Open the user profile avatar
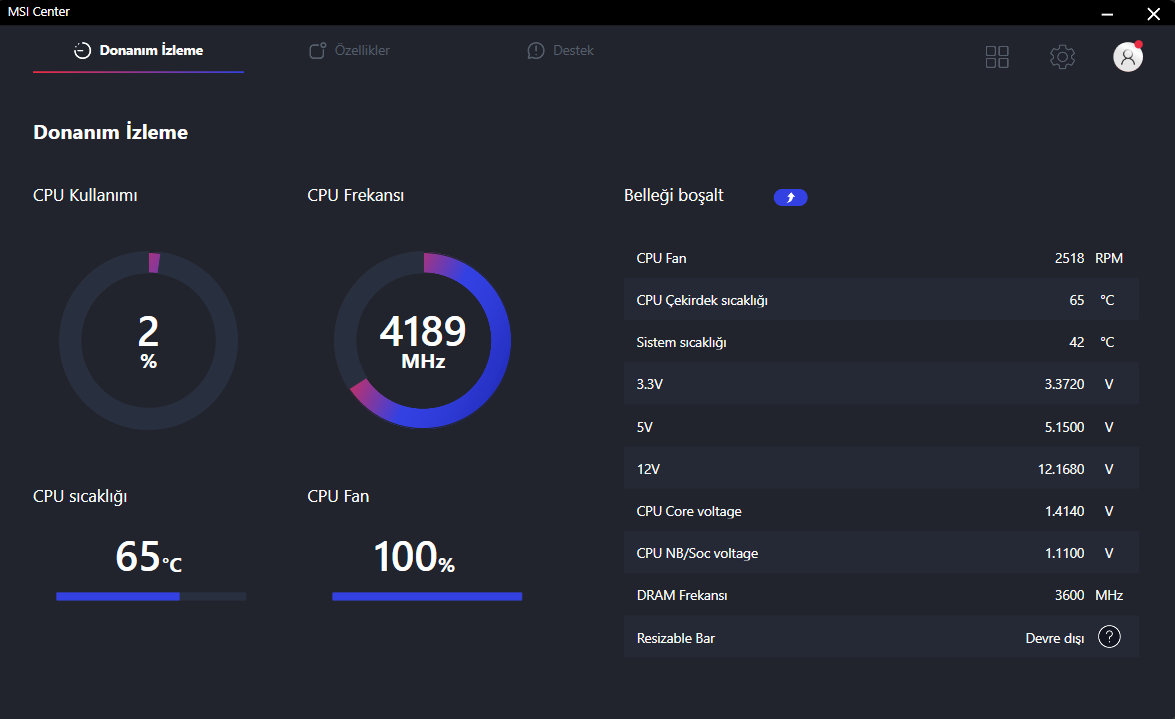The width and height of the screenshot is (1175, 719). pos(1128,56)
